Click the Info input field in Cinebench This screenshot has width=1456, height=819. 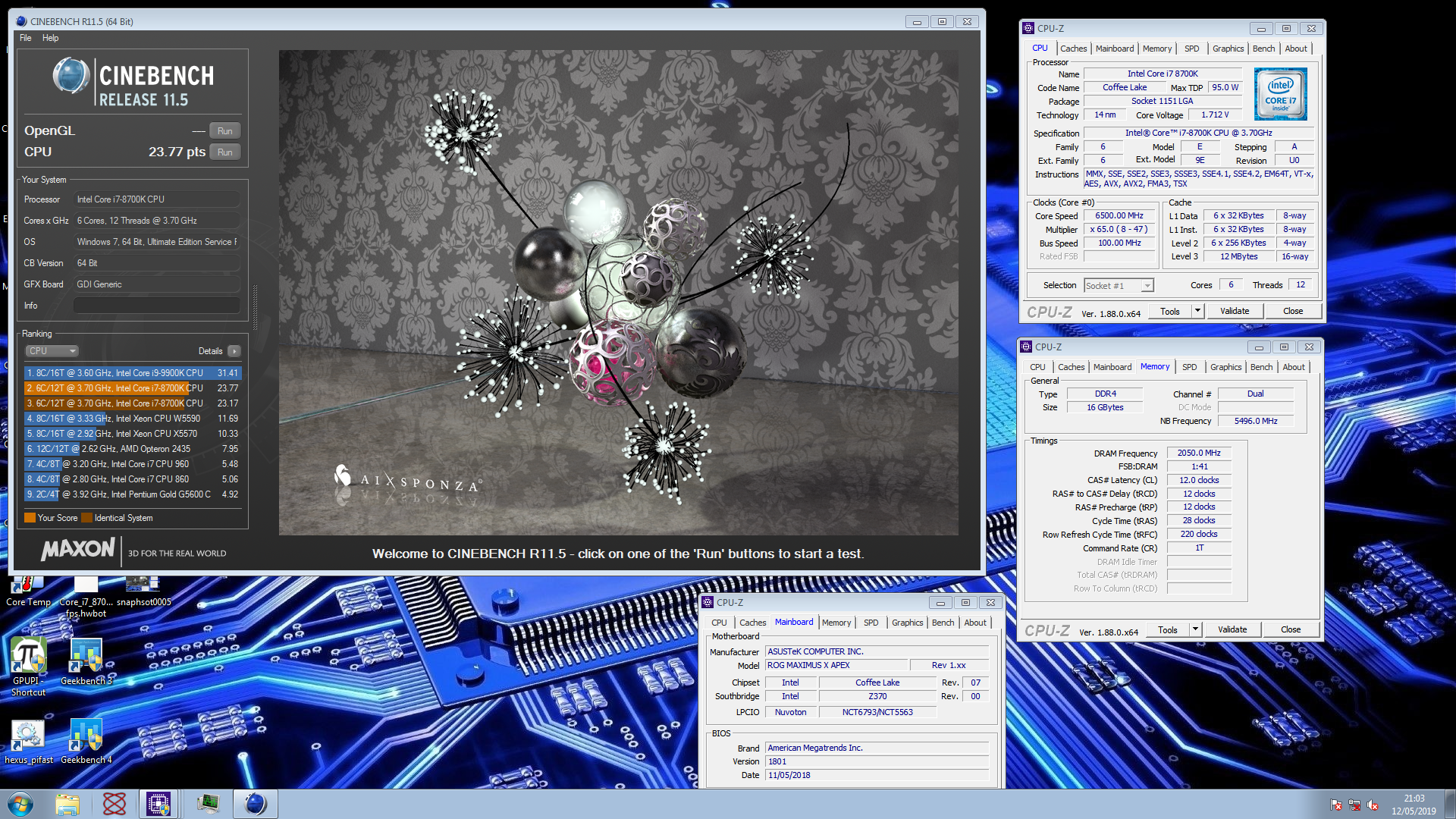(157, 306)
